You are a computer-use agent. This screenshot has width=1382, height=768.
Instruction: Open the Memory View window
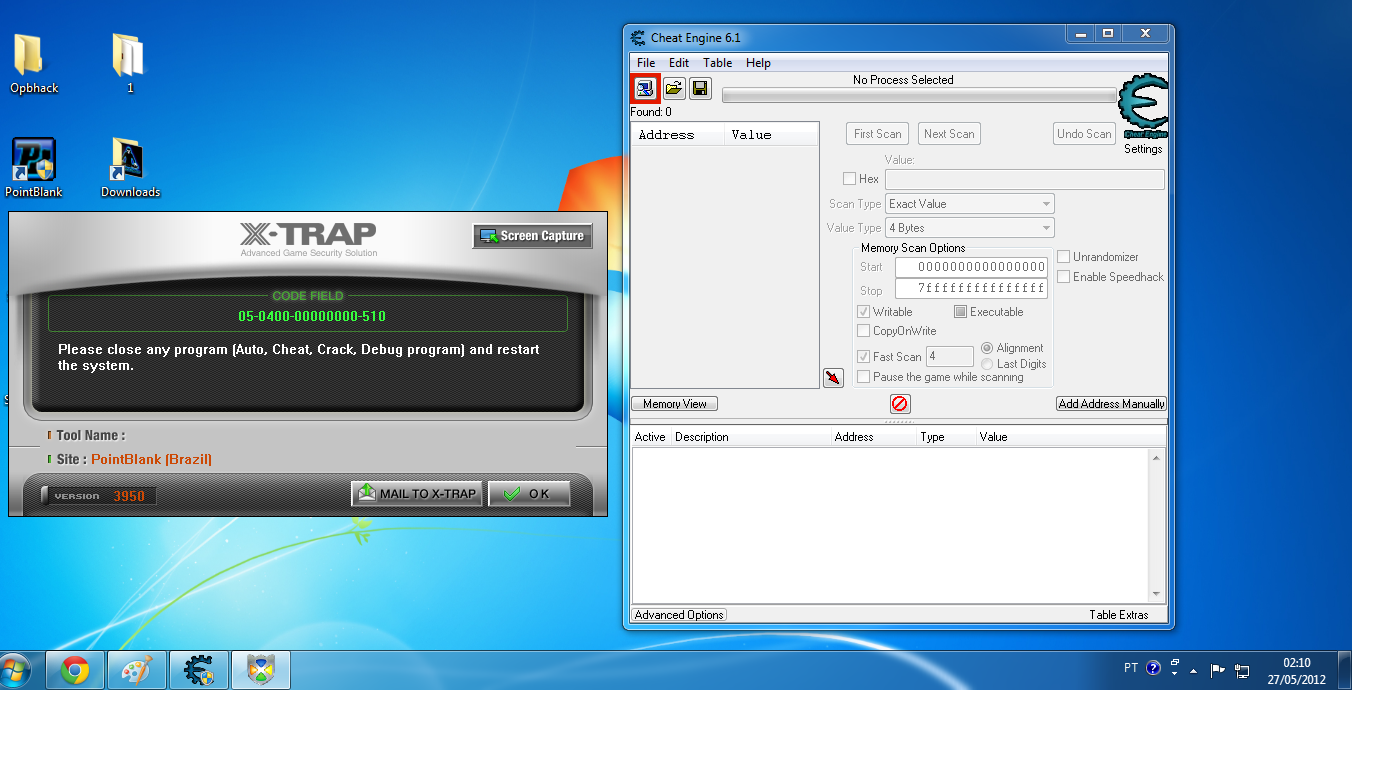675,404
